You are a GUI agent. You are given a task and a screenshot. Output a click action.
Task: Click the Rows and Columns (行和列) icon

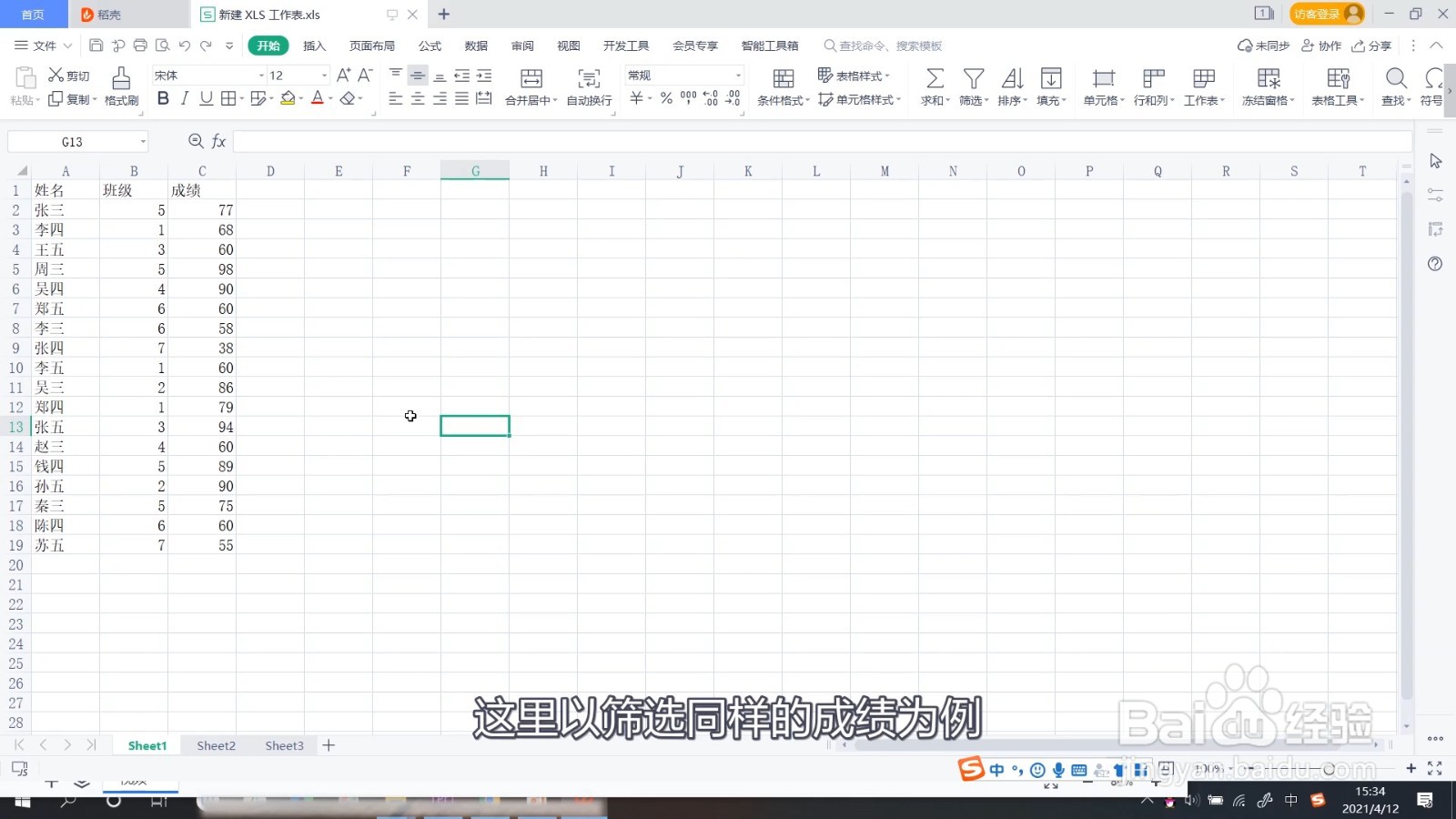pyautogui.click(x=1154, y=79)
